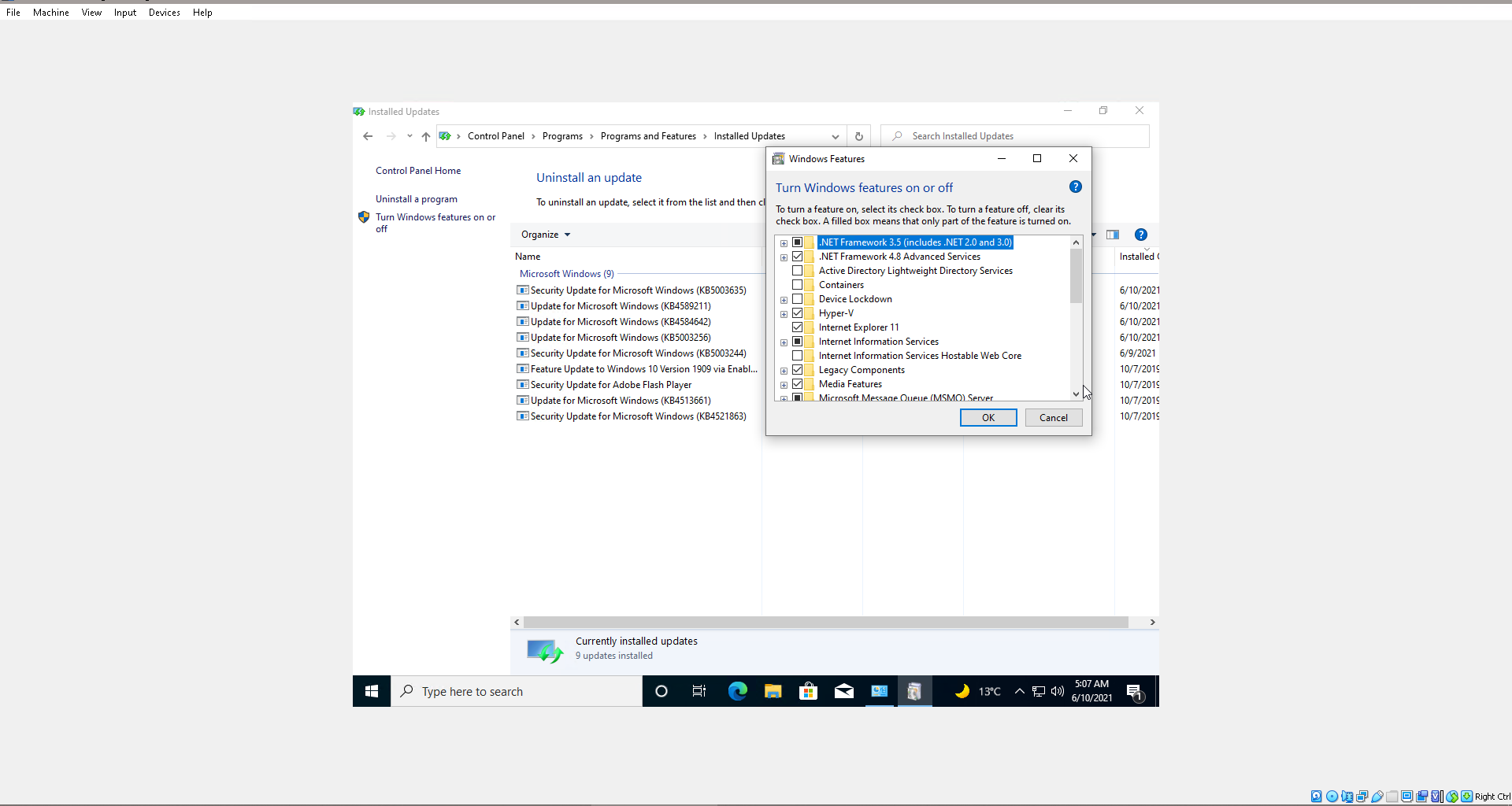Expand Legacy Components tree node
Screen dimensions: 1512x806
click(784, 371)
